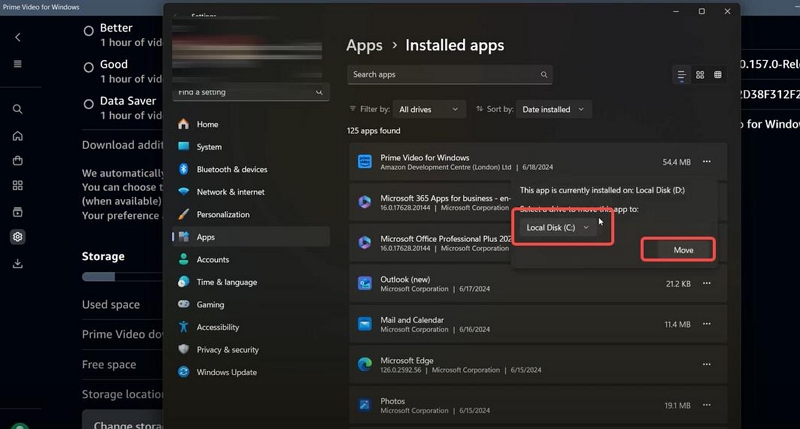Click the Microsoft 365 Apps for business icon
Viewport: 800px width, 429px height.
click(365, 202)
